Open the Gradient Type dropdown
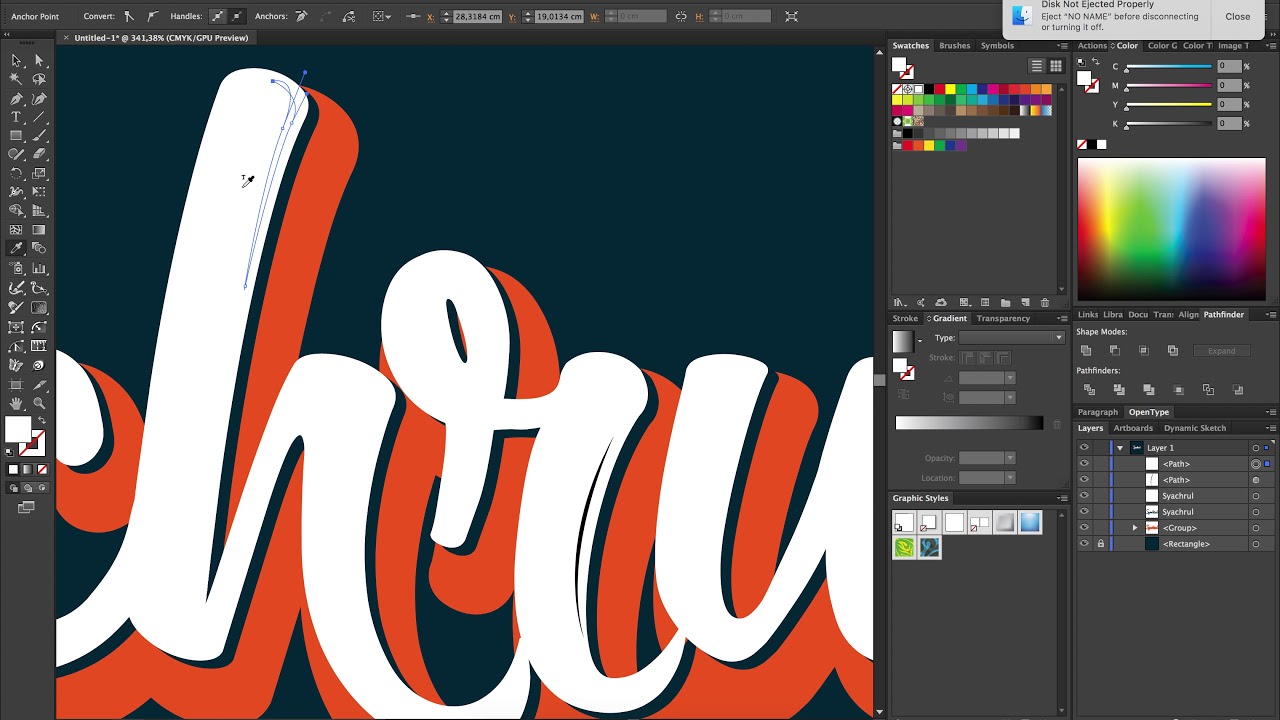 tap(1011, 338)
